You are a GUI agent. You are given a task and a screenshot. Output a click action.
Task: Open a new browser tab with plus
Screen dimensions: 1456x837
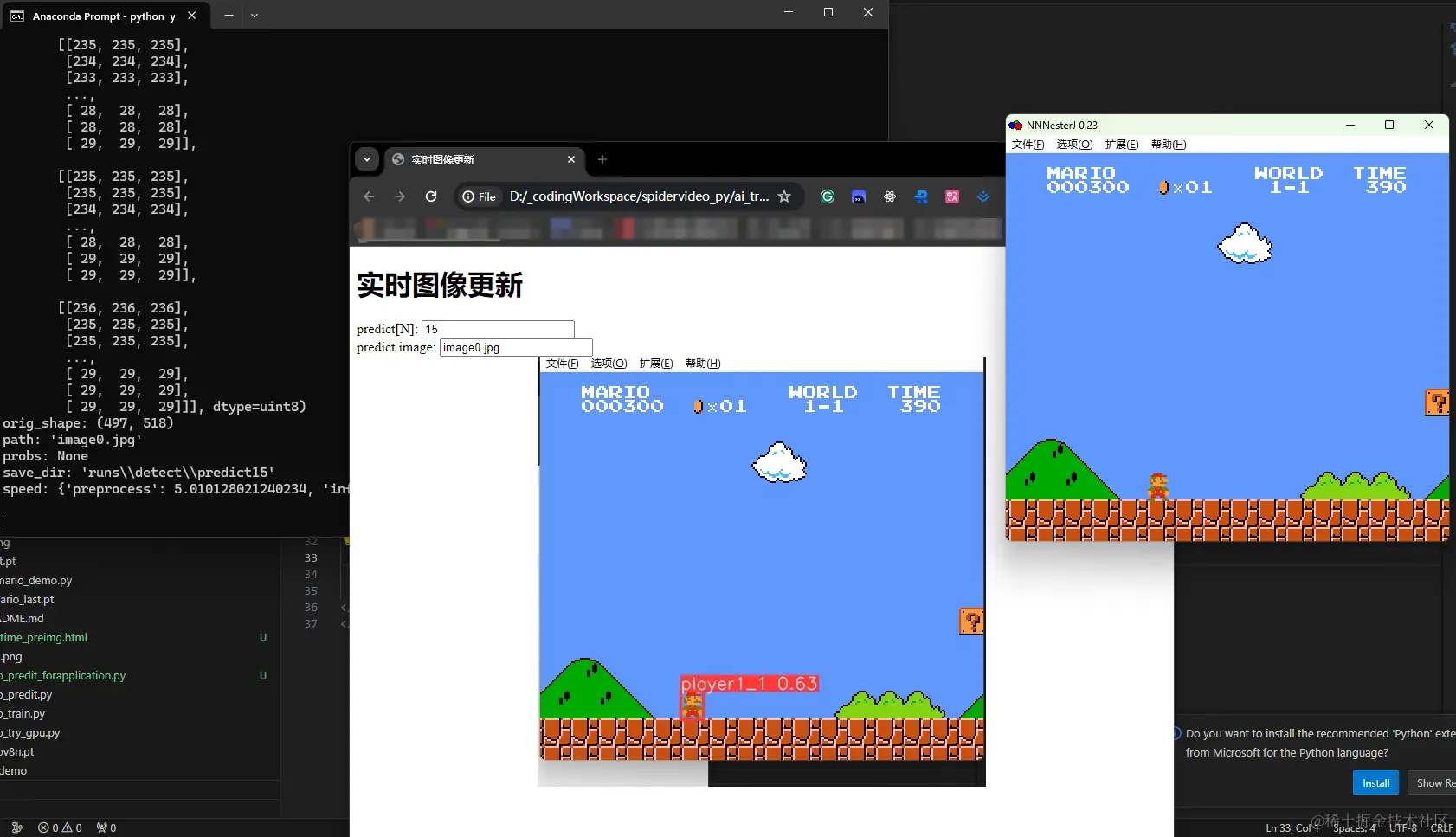pyautogui.click(x=602, y=159)
